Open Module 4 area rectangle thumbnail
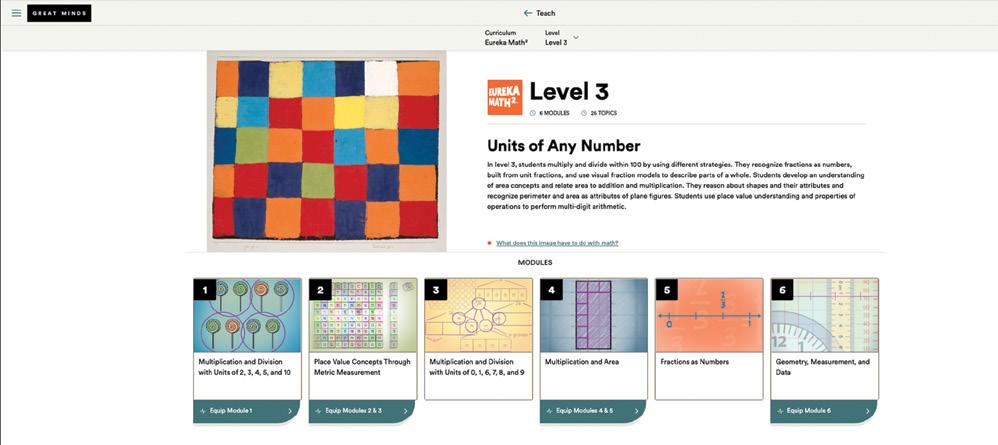998x445 pixels. tap(594, 315)
